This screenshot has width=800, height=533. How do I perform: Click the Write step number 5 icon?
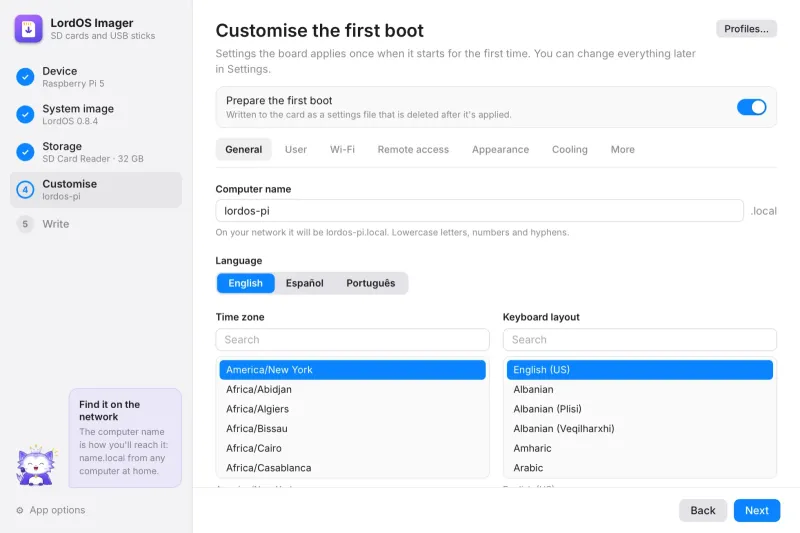(25, 224)
